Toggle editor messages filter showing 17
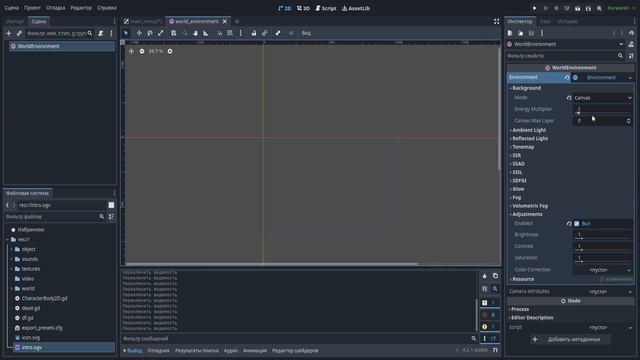Image resolution: width=640 pixels, height=360 pixels. tap(489, 338)
